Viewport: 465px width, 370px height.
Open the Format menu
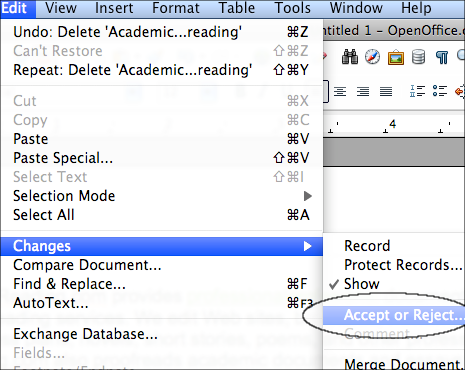click(176, 8)
